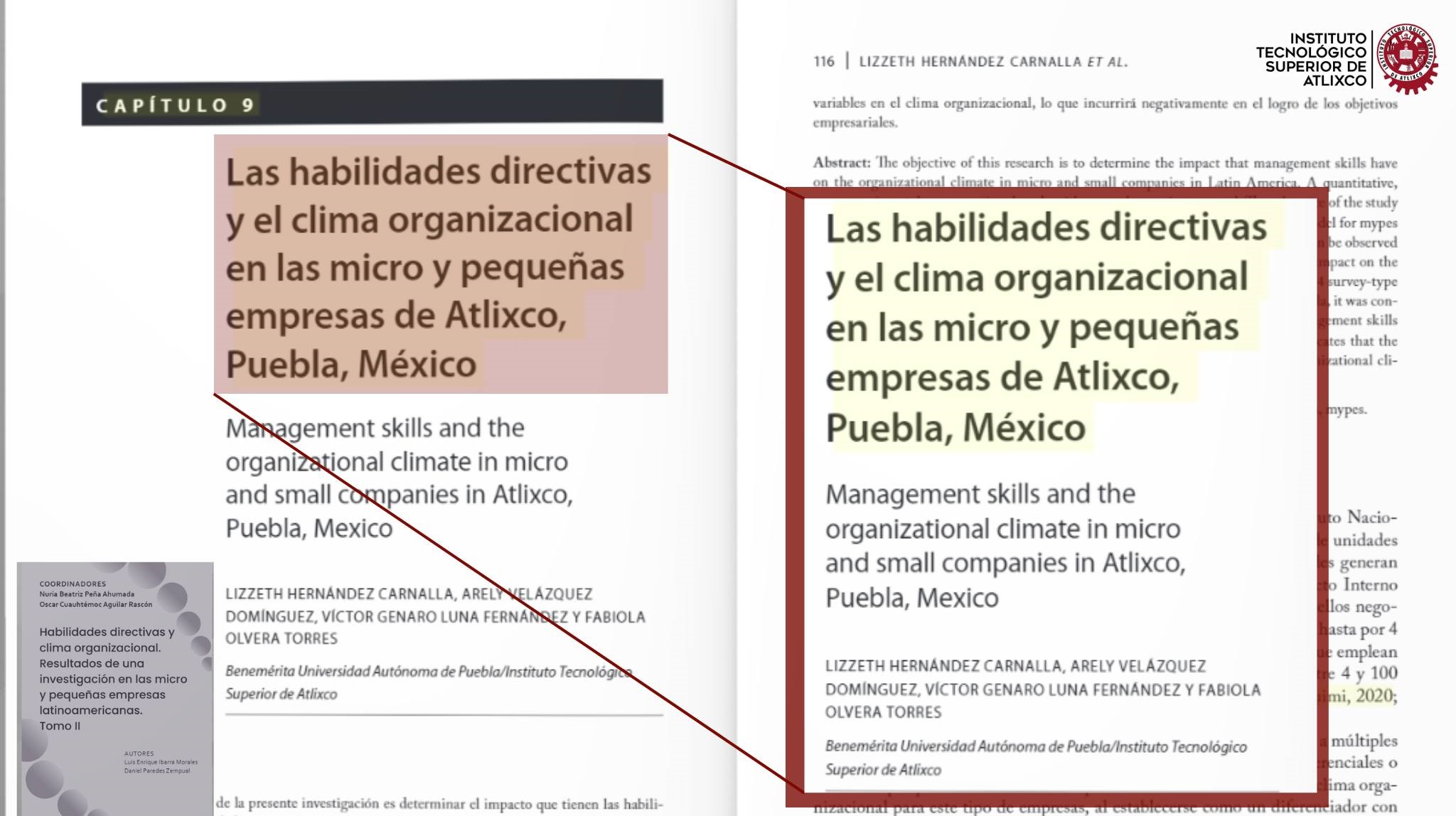Click the 'Abstract:' label on the right page

(841, 163)
